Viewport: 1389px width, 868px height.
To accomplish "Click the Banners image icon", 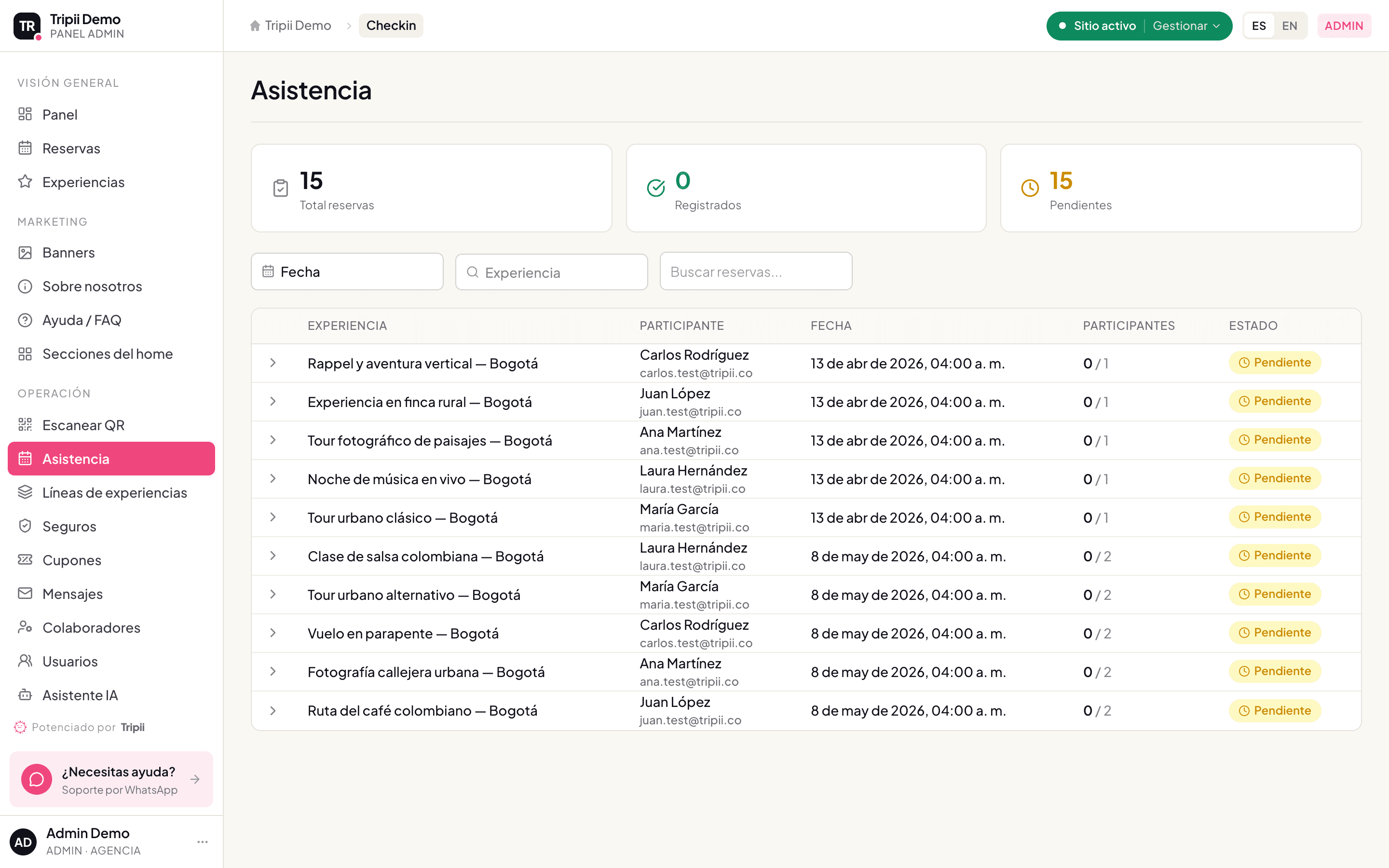I will pos(25,253).
